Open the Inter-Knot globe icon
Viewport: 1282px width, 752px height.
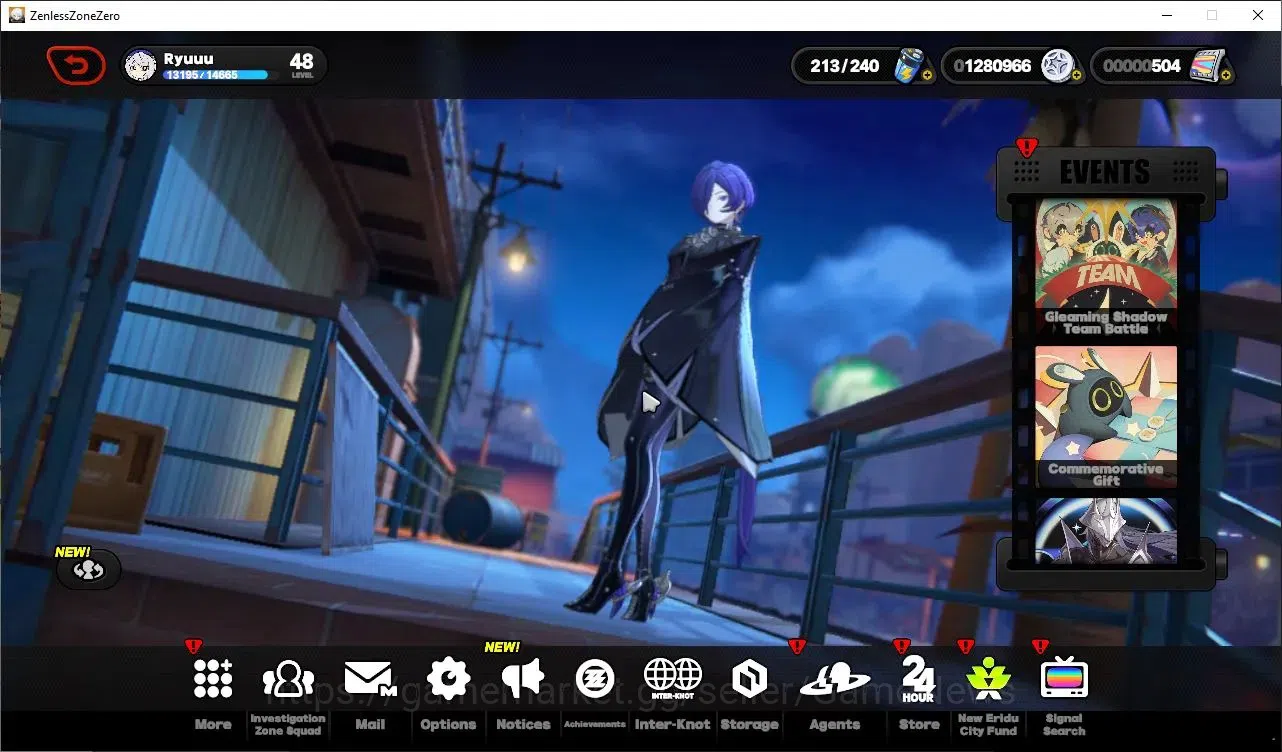pos(673,679)
